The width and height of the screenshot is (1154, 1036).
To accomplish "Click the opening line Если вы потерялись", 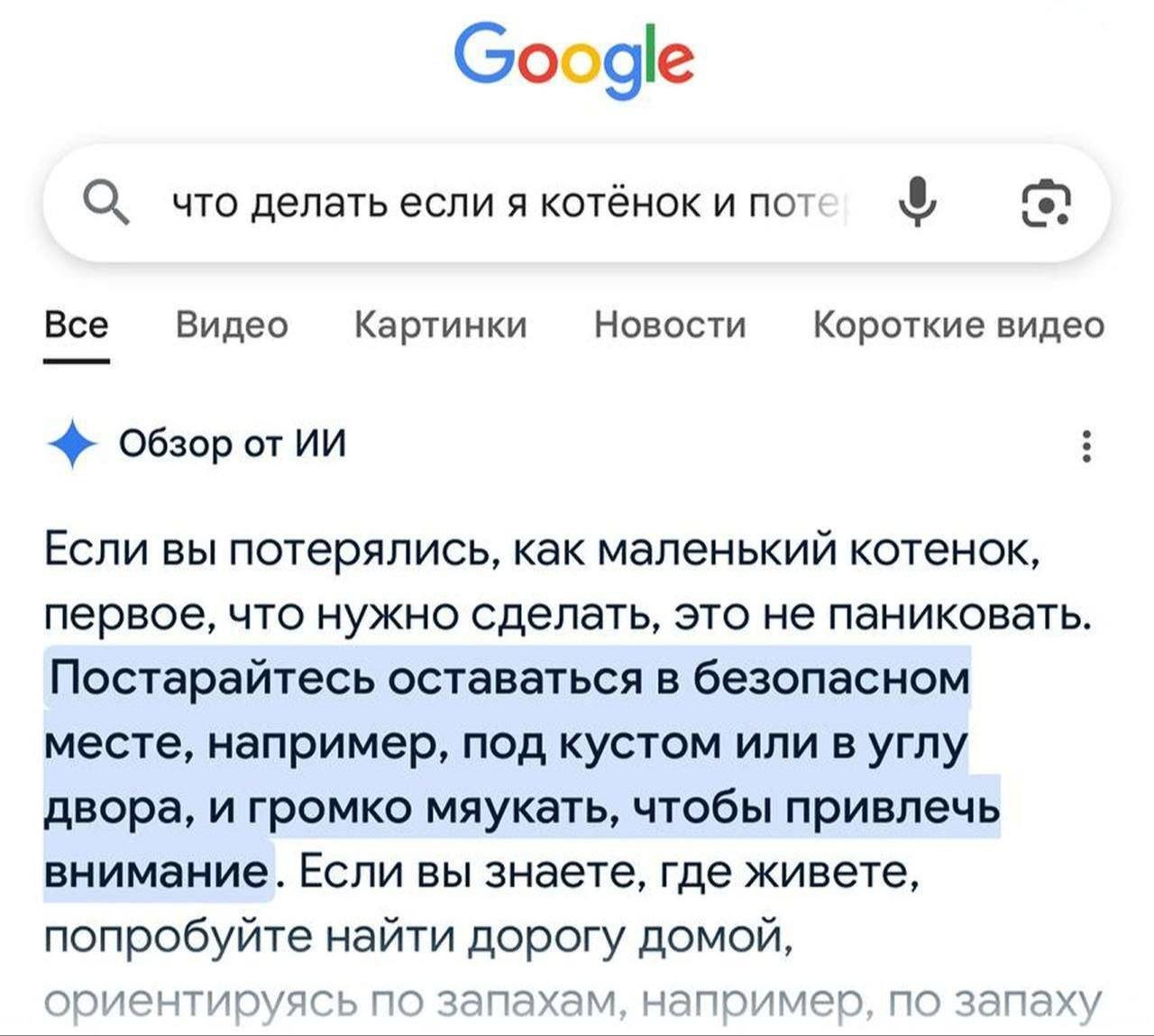I will pyautogui.click(x=541, y=548).
